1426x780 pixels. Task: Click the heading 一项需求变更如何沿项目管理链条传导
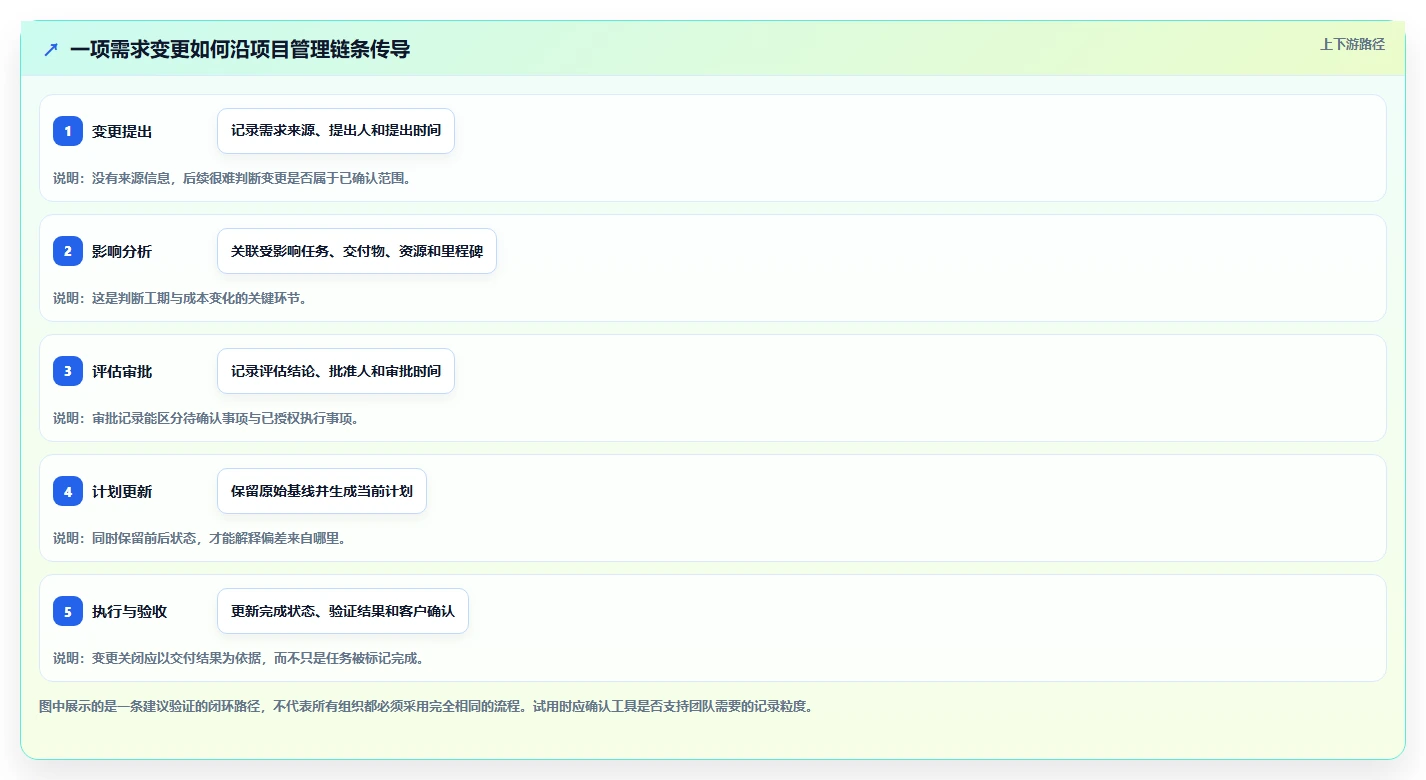[x=240, y=49]
